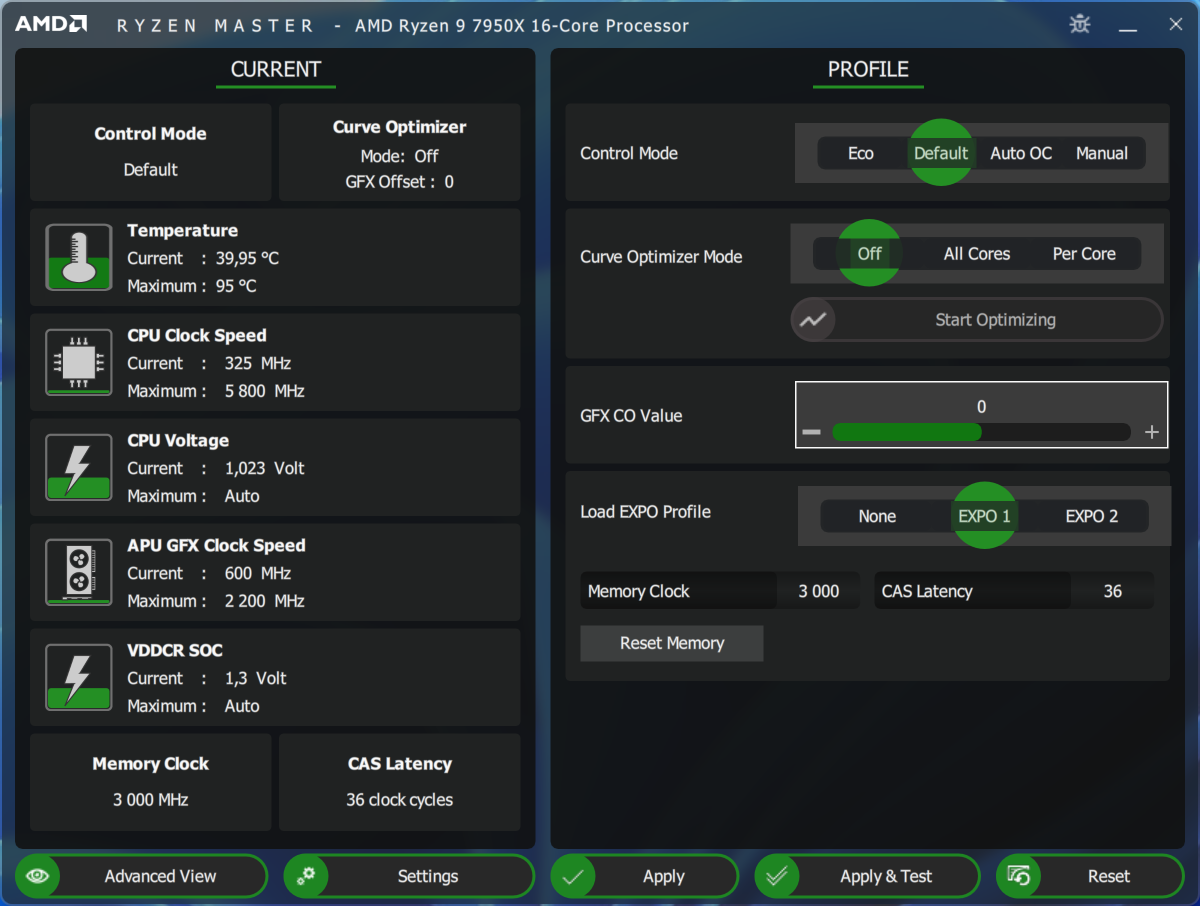Click the CPU Clock Speed chip icon
Screen dimensions: 1200x906
pyautogui.click(x=79, y=363)
